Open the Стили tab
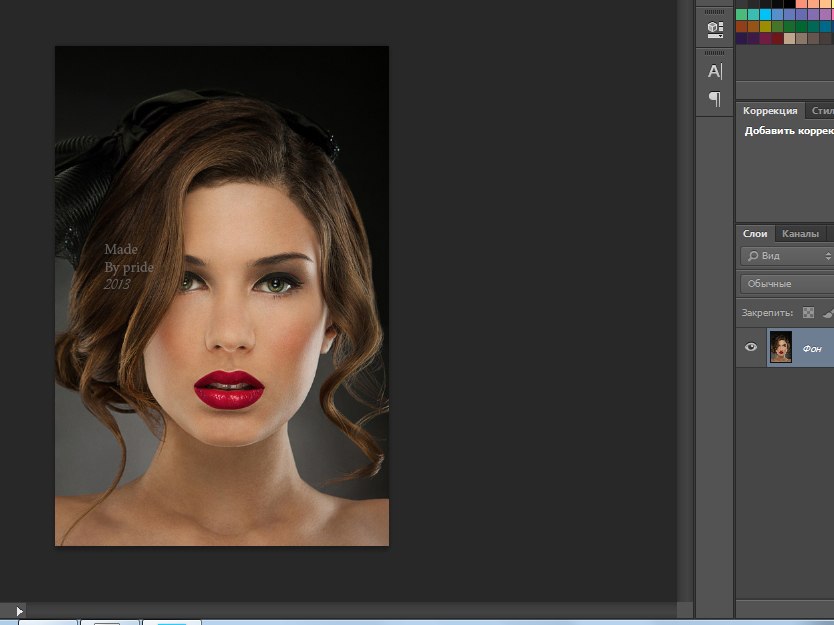This screenshot has width=834, height=625. pos(822,111)
